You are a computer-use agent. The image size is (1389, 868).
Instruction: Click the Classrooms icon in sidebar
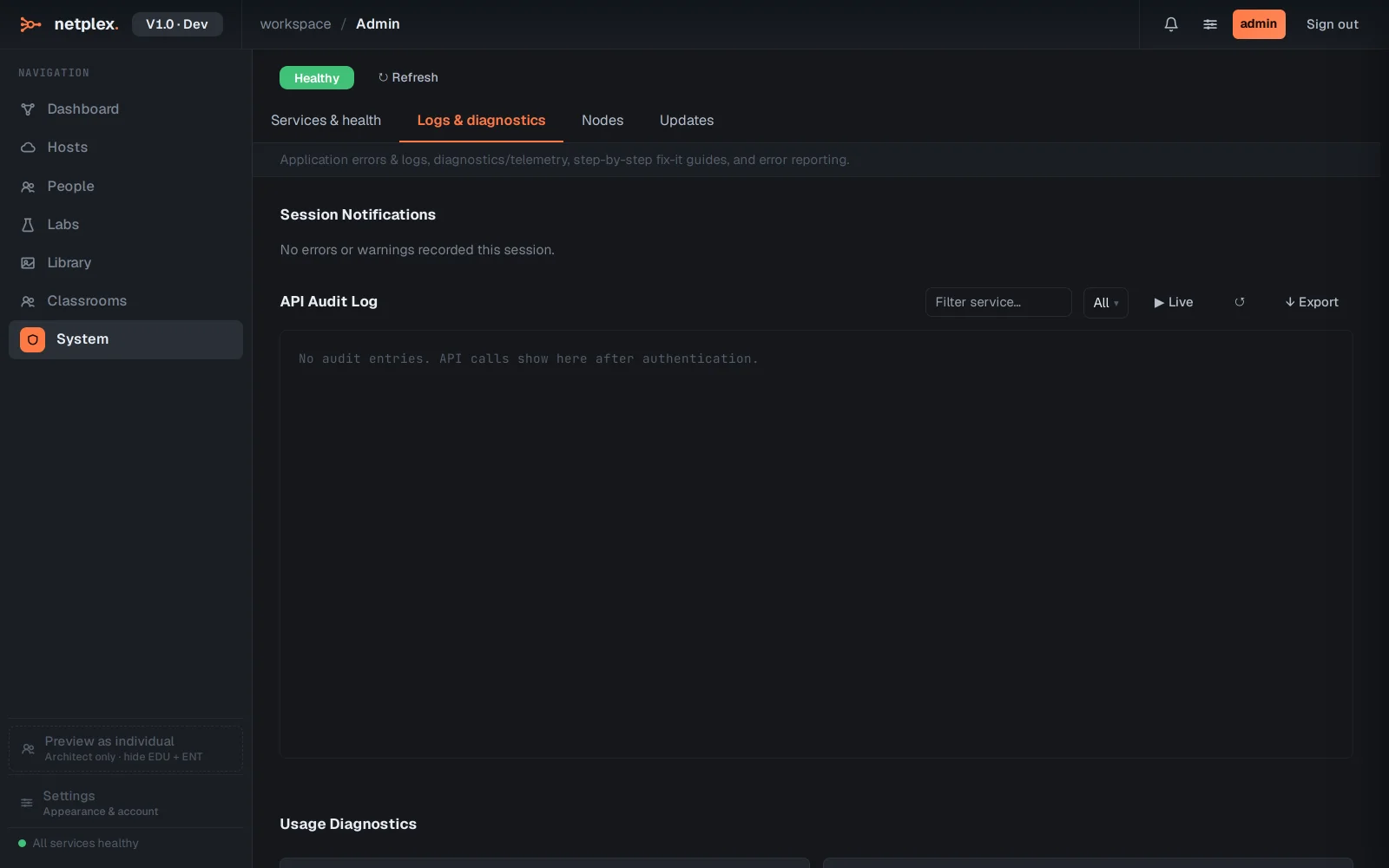pyautogui.click(x=28, y=301)
